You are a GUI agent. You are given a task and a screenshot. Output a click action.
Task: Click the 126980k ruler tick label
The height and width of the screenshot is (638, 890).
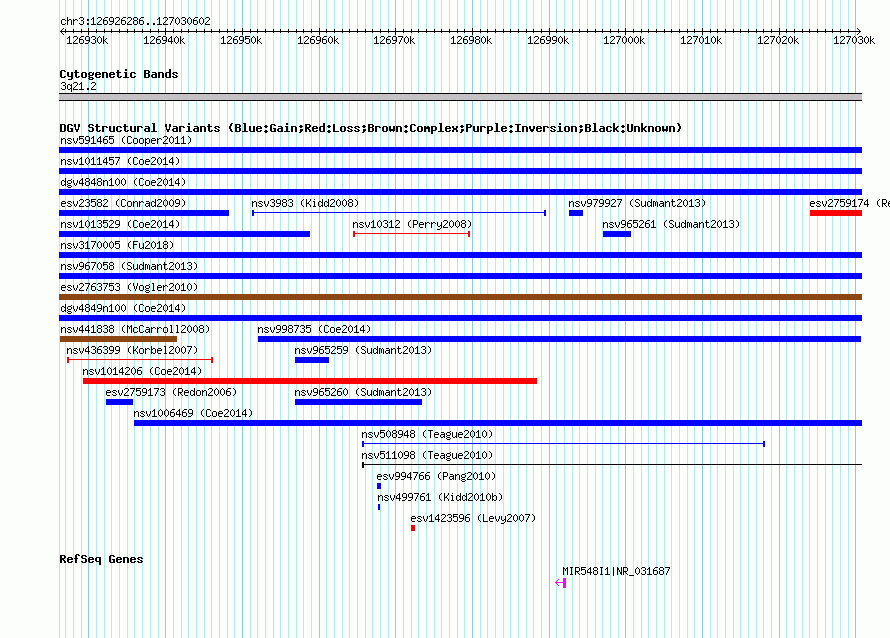pyautogui.click(x=471, y=40)
